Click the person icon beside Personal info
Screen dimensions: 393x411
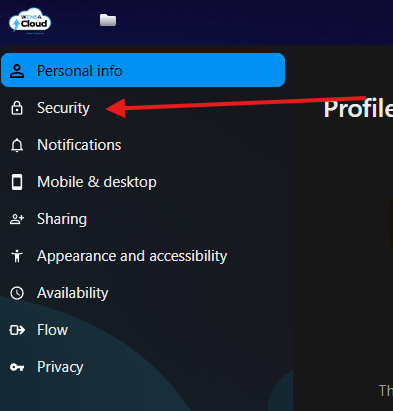(17, 71)
